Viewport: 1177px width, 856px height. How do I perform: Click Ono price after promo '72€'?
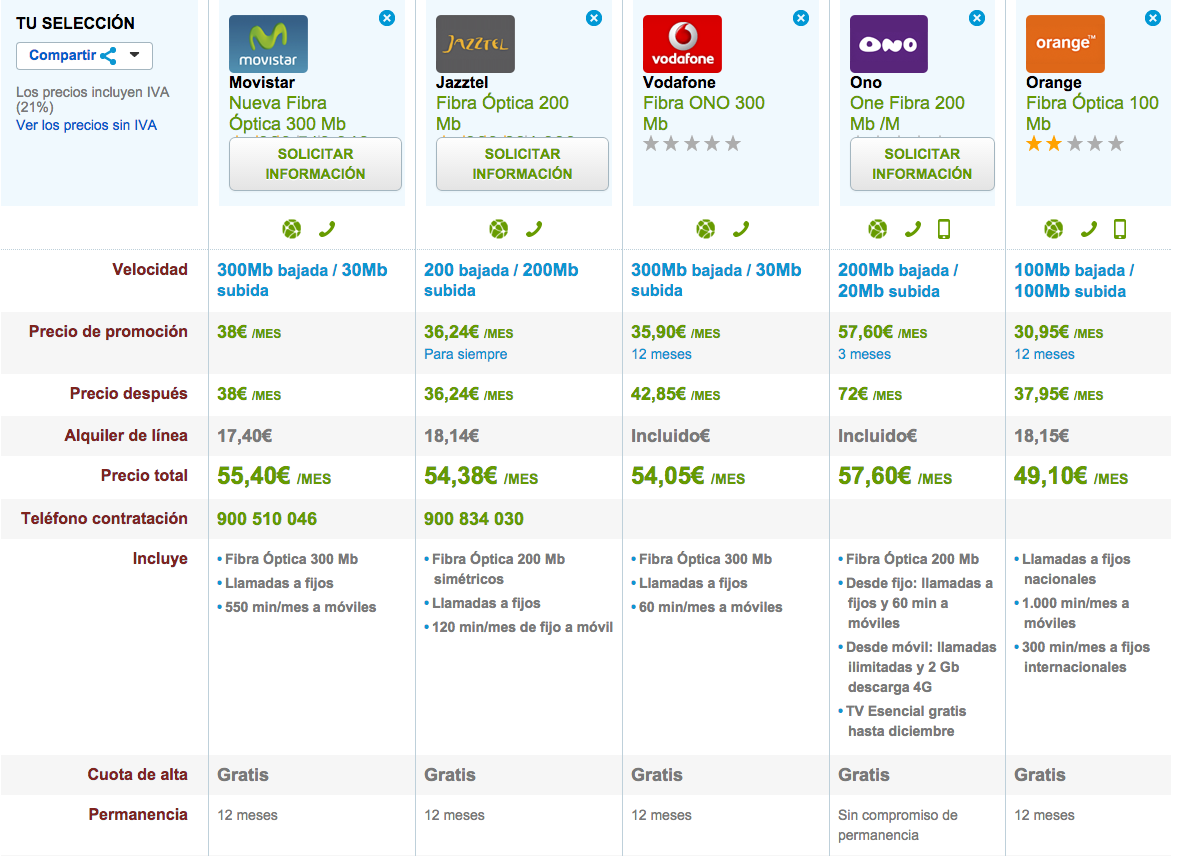point(853,394)
